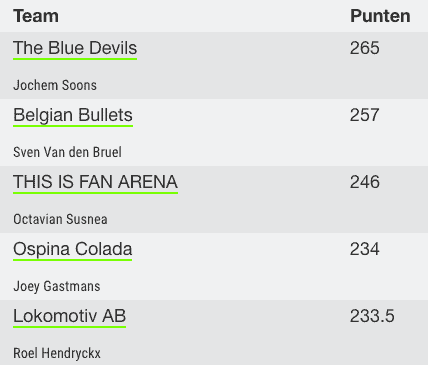Open The Blue Devils team link
This screenshot has height=365, width=428.
(x=75, y=48)
